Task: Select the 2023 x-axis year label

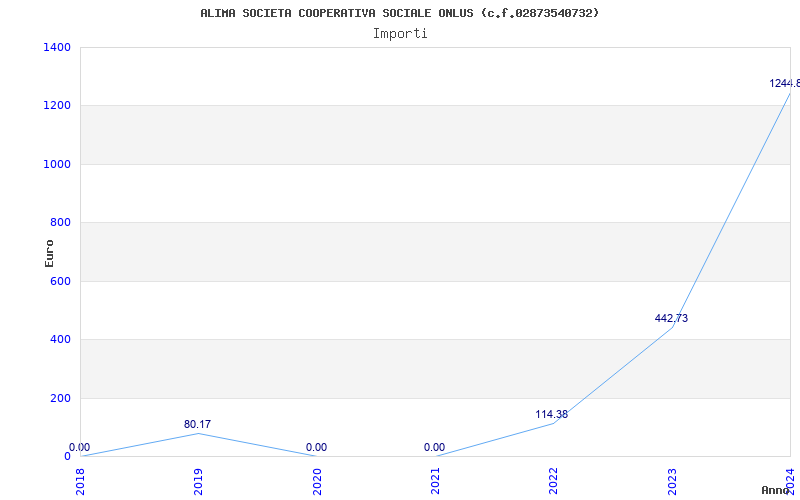Action: tap(672, 481)
